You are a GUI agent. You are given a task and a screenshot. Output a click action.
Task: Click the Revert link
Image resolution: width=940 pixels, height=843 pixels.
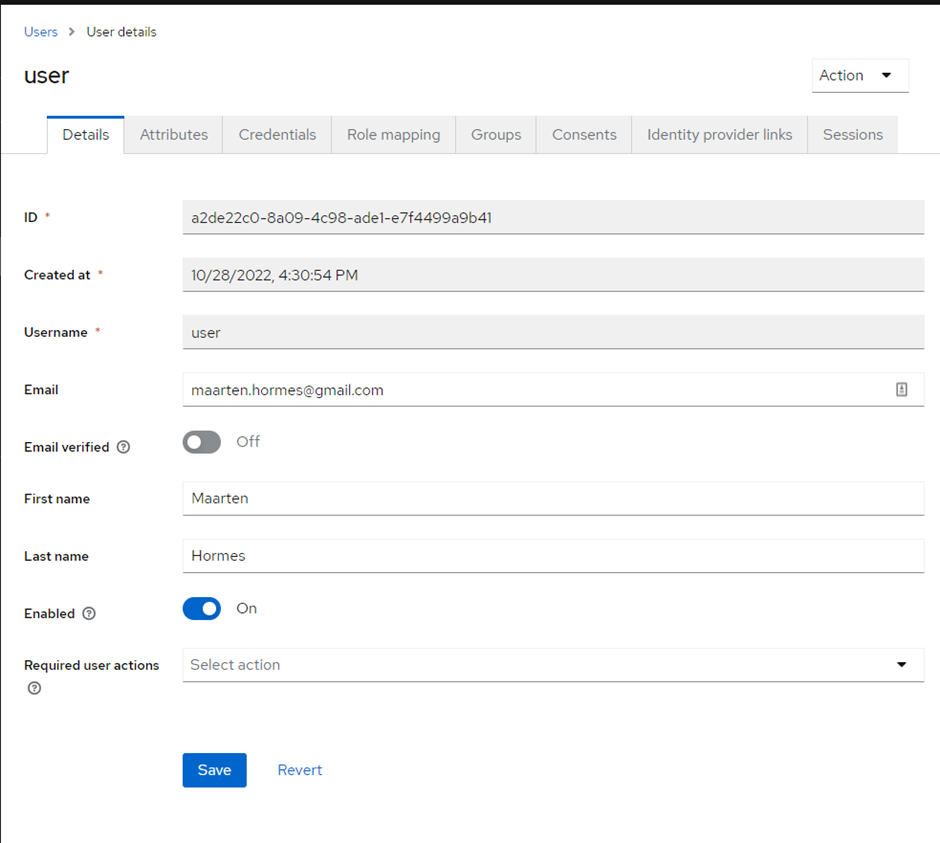pyautogui.click(x=300, y=770)
